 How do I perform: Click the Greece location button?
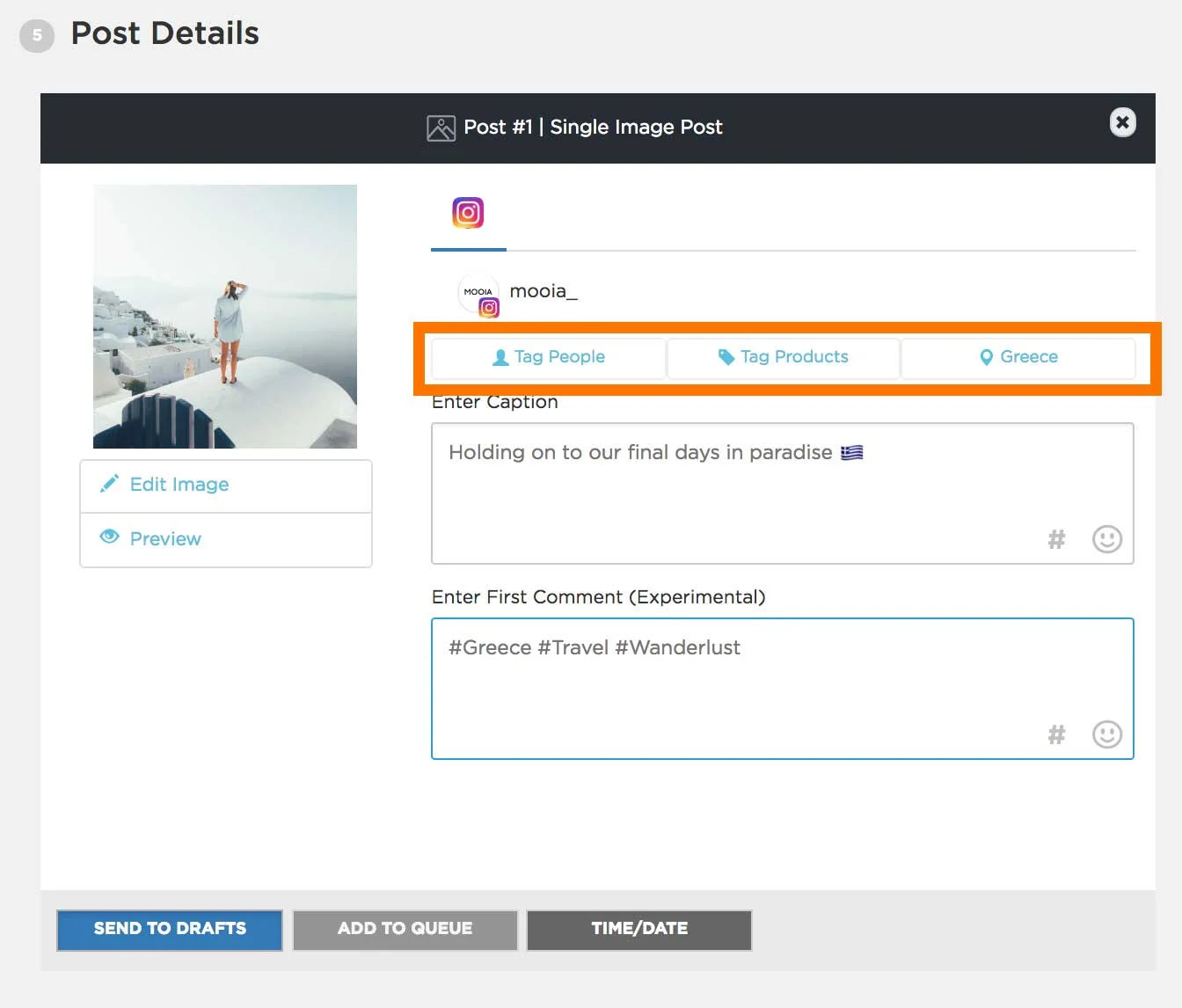(x=1018, y=357)
